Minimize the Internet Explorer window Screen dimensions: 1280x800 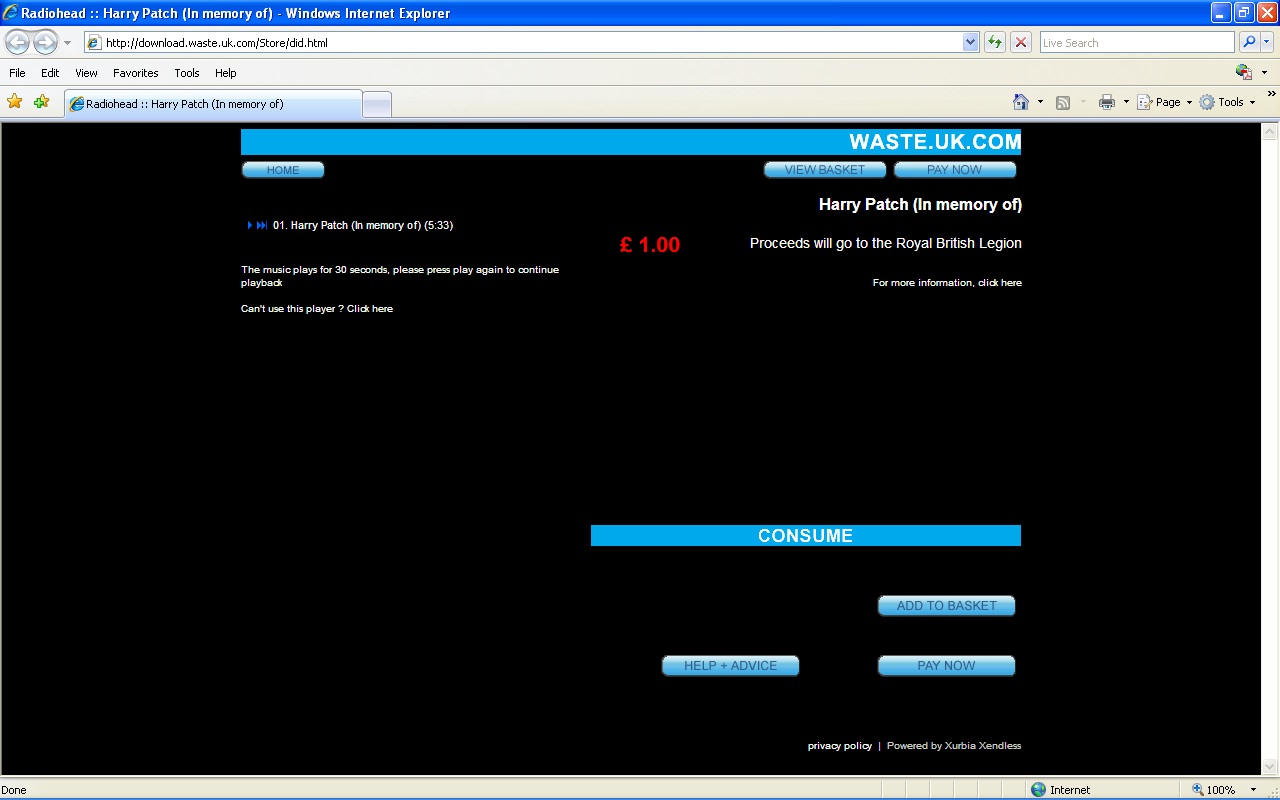point(1221,13)
